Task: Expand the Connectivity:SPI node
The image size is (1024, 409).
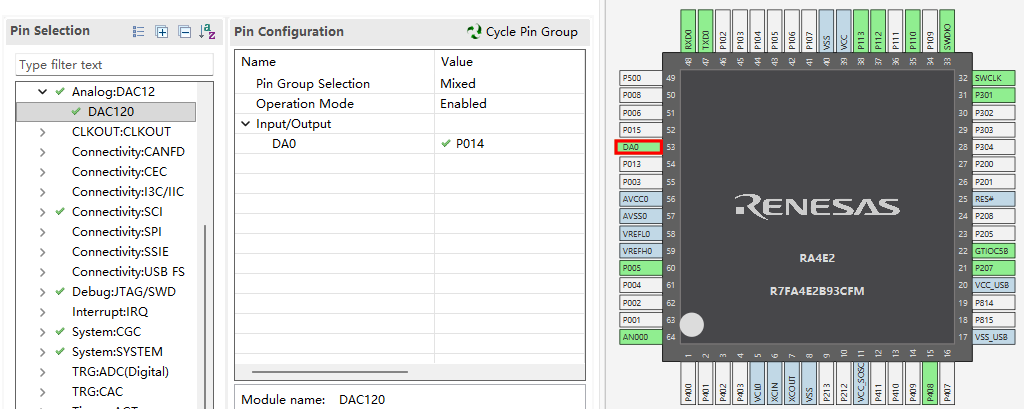Action: tap(42, 232)
